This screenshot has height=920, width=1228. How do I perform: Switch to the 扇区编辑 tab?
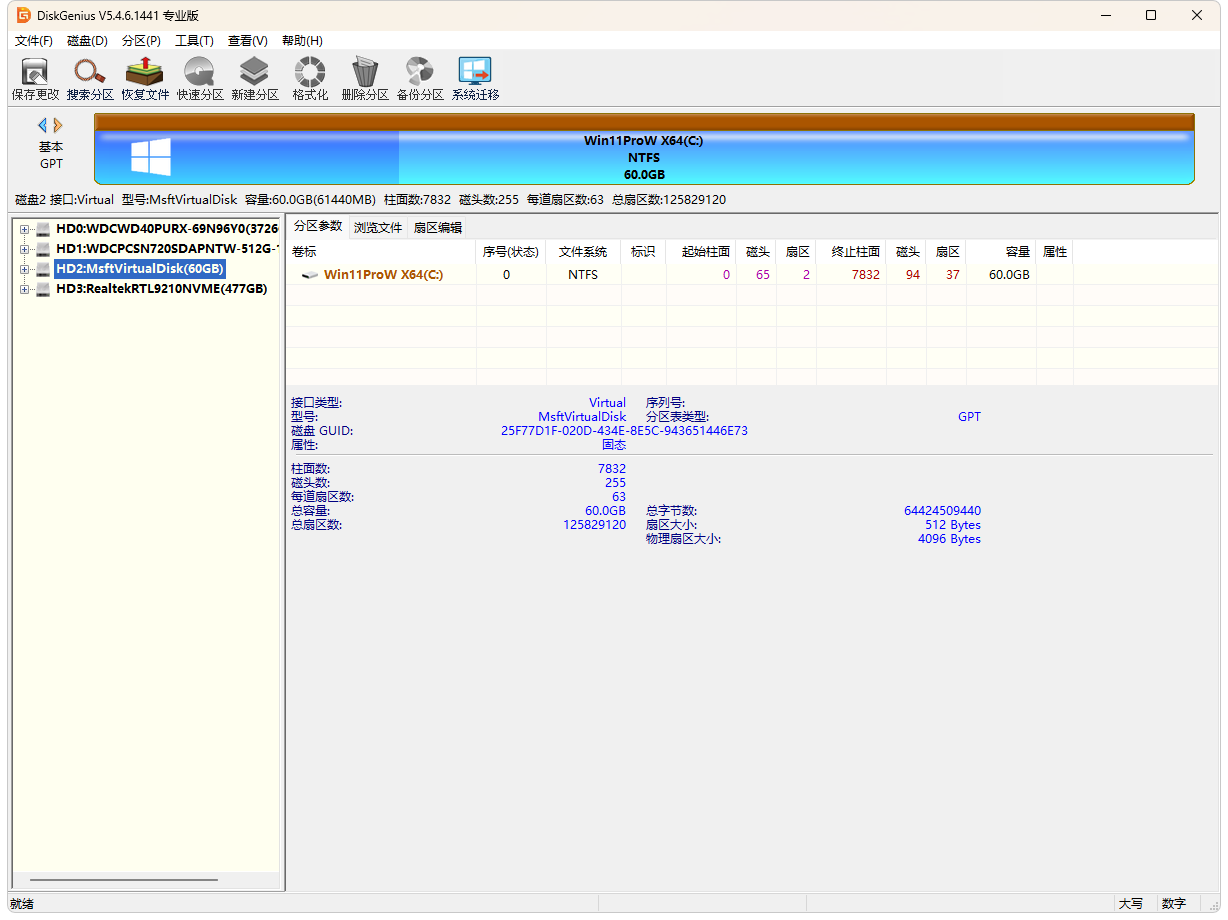[438, 227]
